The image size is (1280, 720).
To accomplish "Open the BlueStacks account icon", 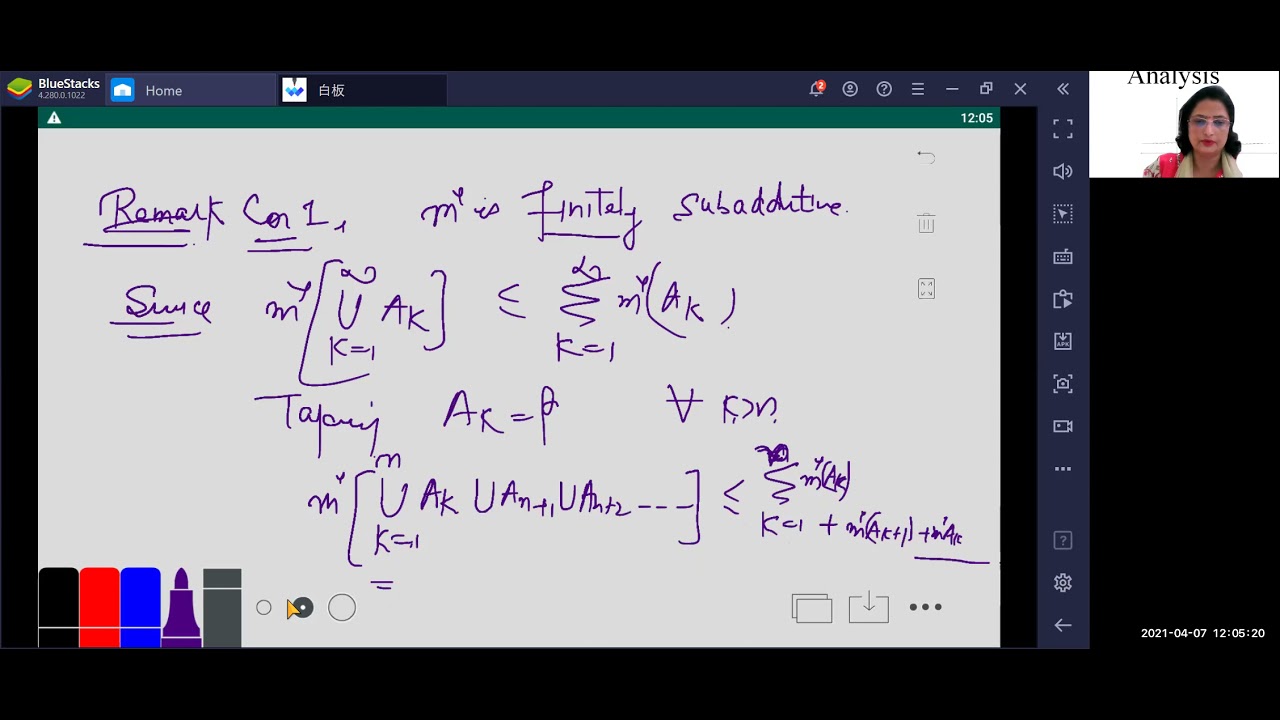I will (850, 89).
